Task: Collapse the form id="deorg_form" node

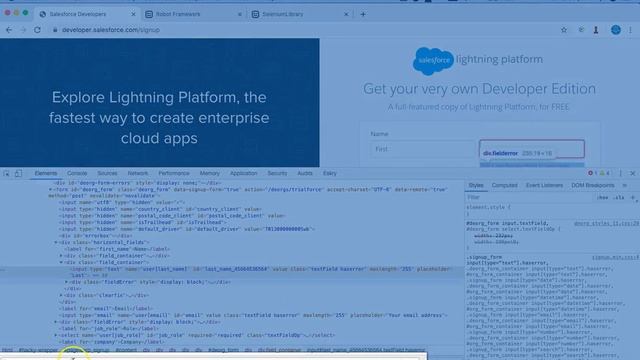Action: coord(51,190)
